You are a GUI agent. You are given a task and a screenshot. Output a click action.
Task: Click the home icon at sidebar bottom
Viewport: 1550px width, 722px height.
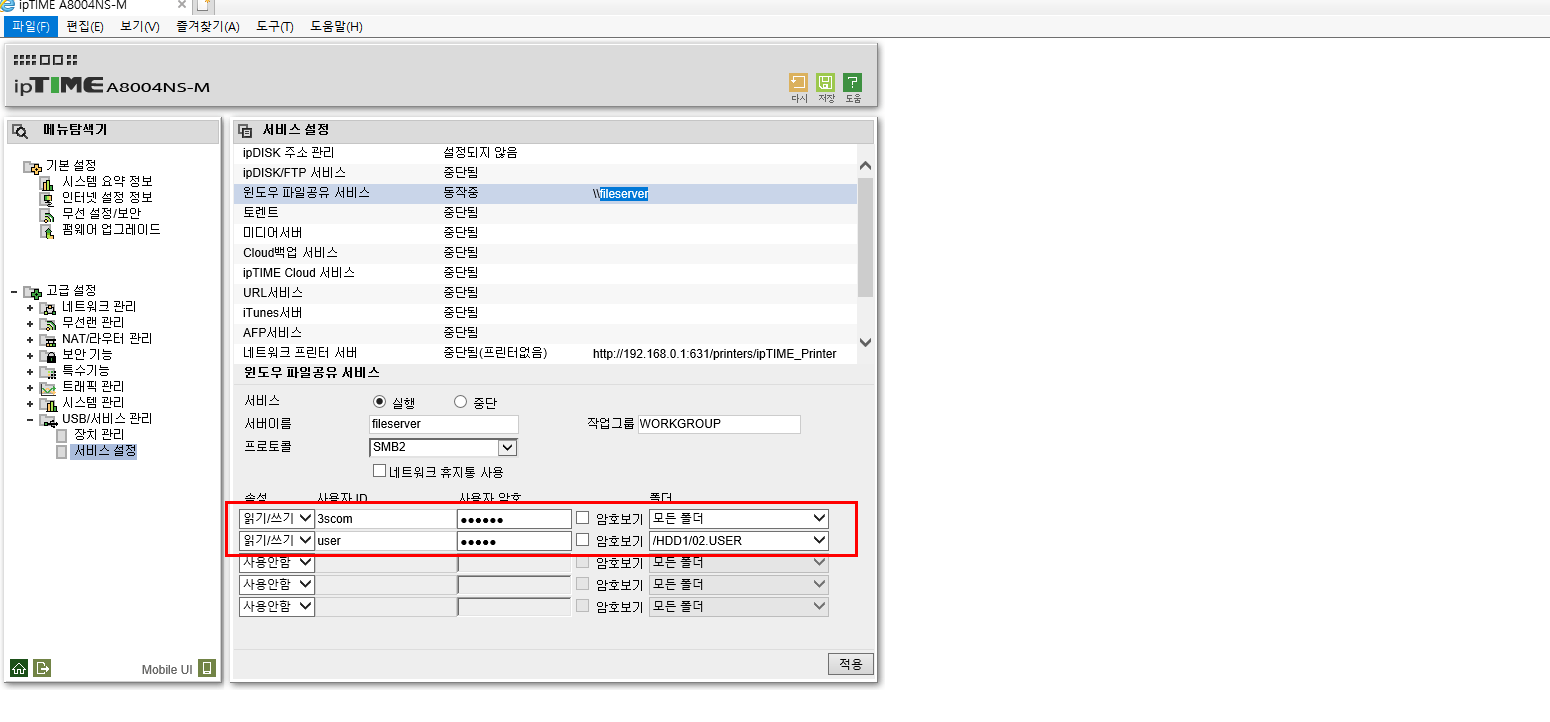tap(18, 668)
